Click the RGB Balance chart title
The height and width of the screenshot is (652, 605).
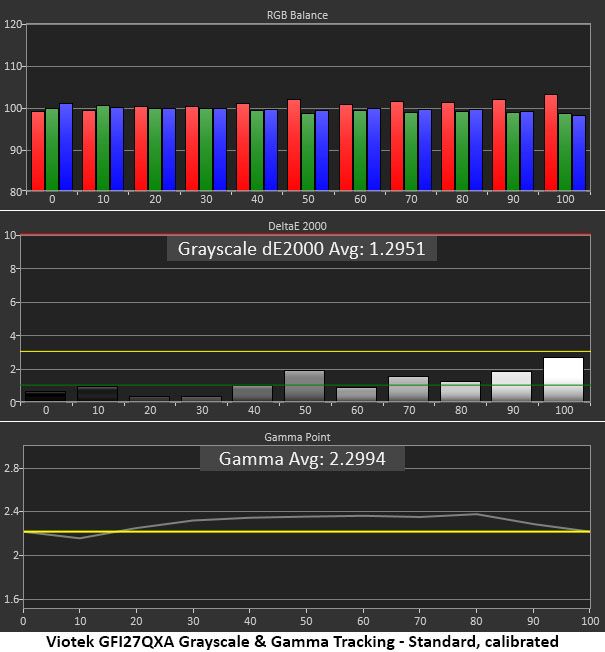click(297, 15)
